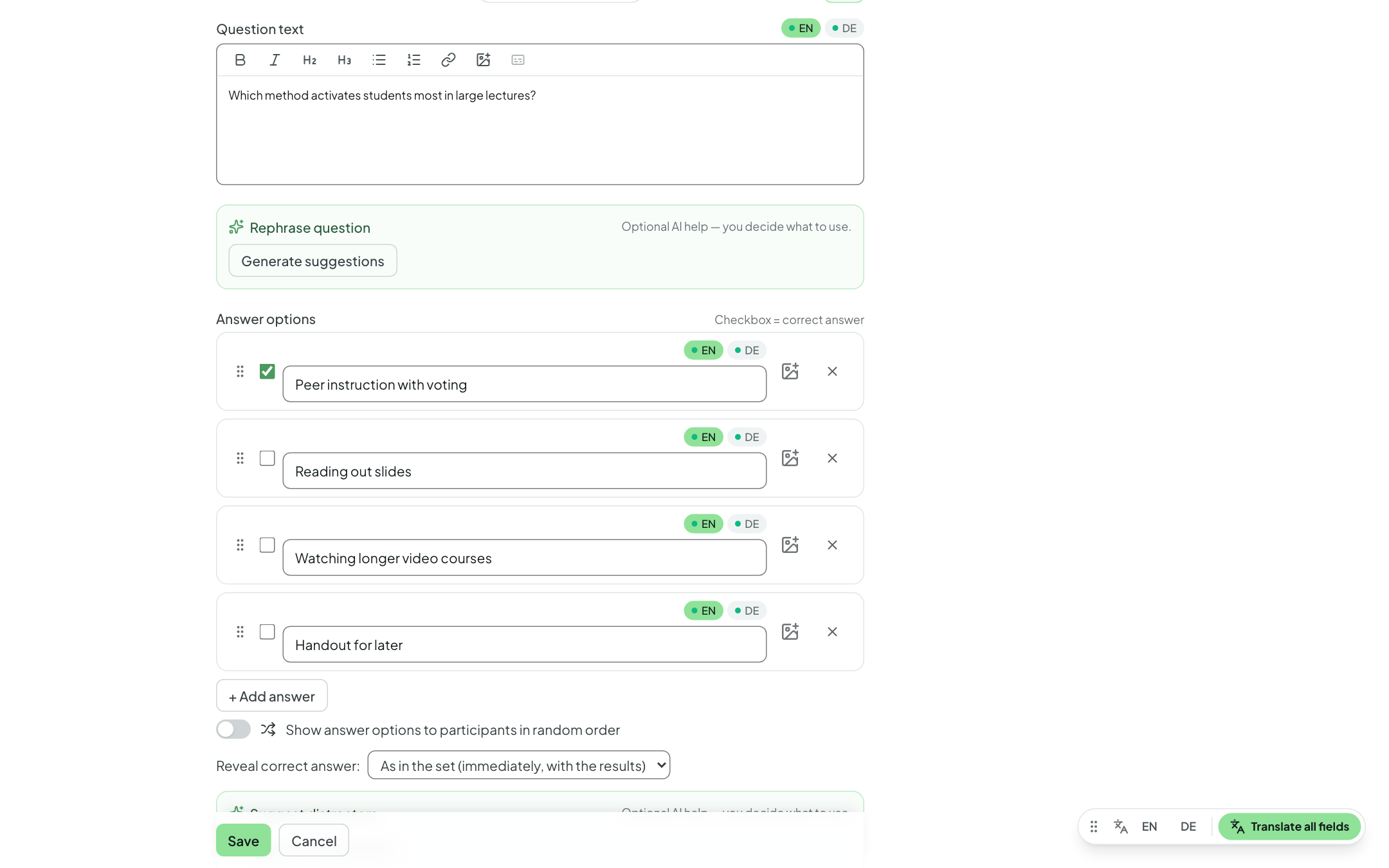The image size is (1389, 868).
Task: Add image to Peer instruction with voting answer
Action: tap(790, 371)
